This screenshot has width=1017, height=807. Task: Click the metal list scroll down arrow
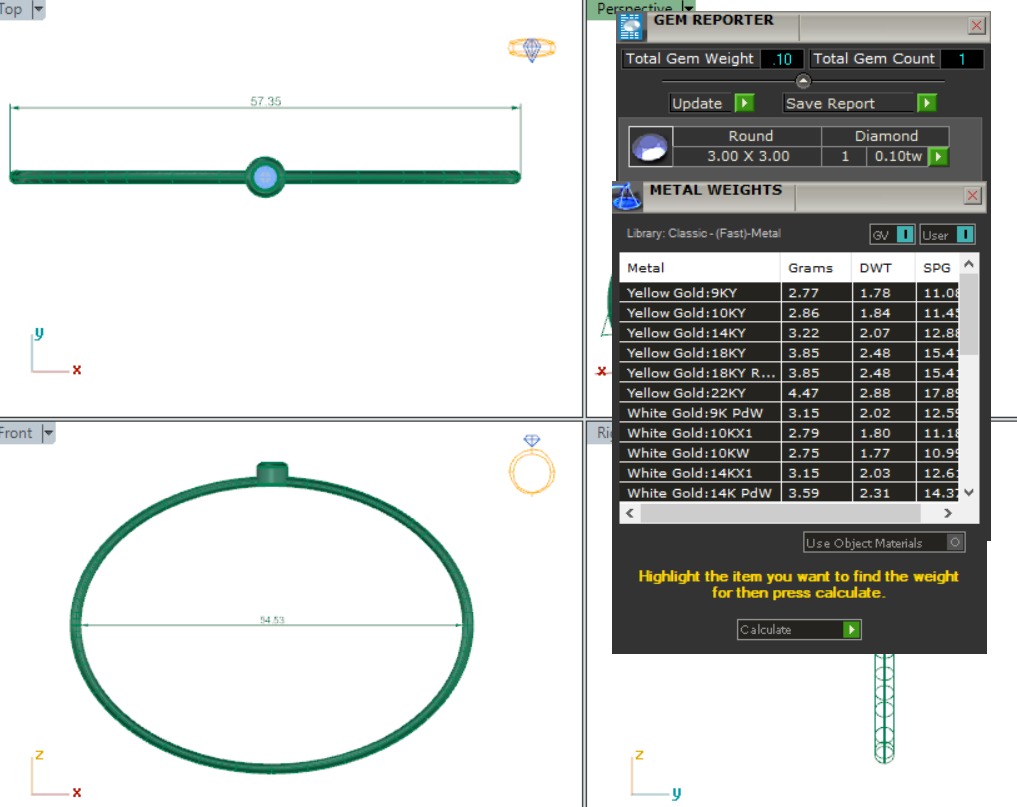click(x=968, y=492)
